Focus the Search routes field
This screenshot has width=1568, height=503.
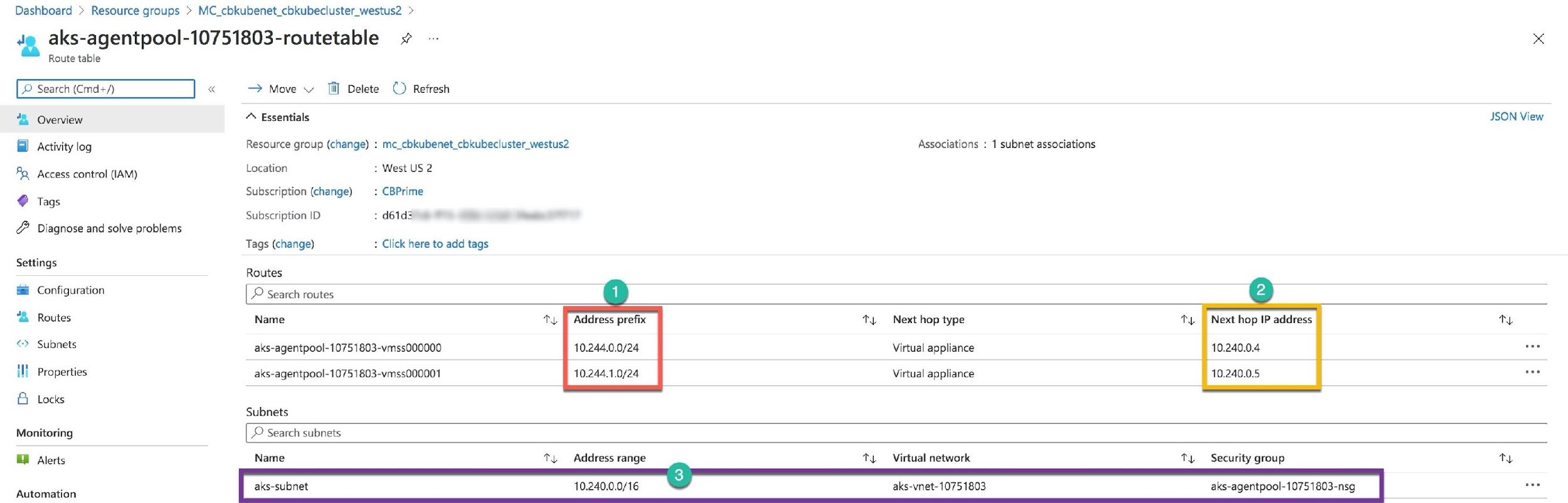coord(896,294)
